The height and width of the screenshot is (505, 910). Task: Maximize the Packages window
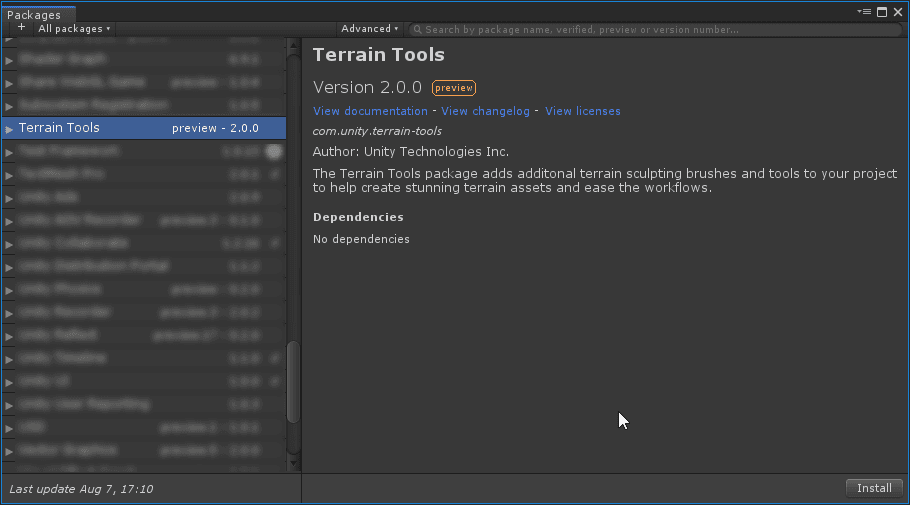point(882,12)
